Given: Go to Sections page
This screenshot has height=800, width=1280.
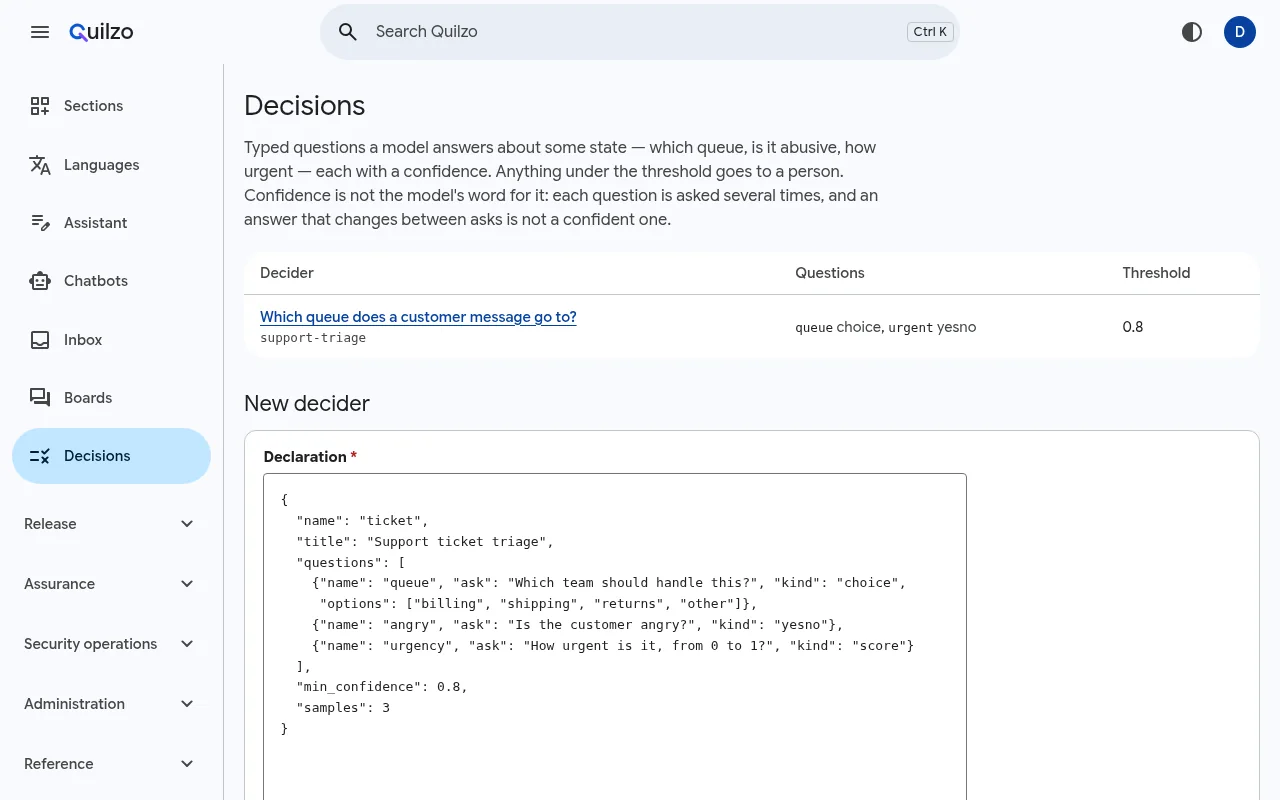Looking at the screenshot, I should pyautogui.click(x=111, y=106).
